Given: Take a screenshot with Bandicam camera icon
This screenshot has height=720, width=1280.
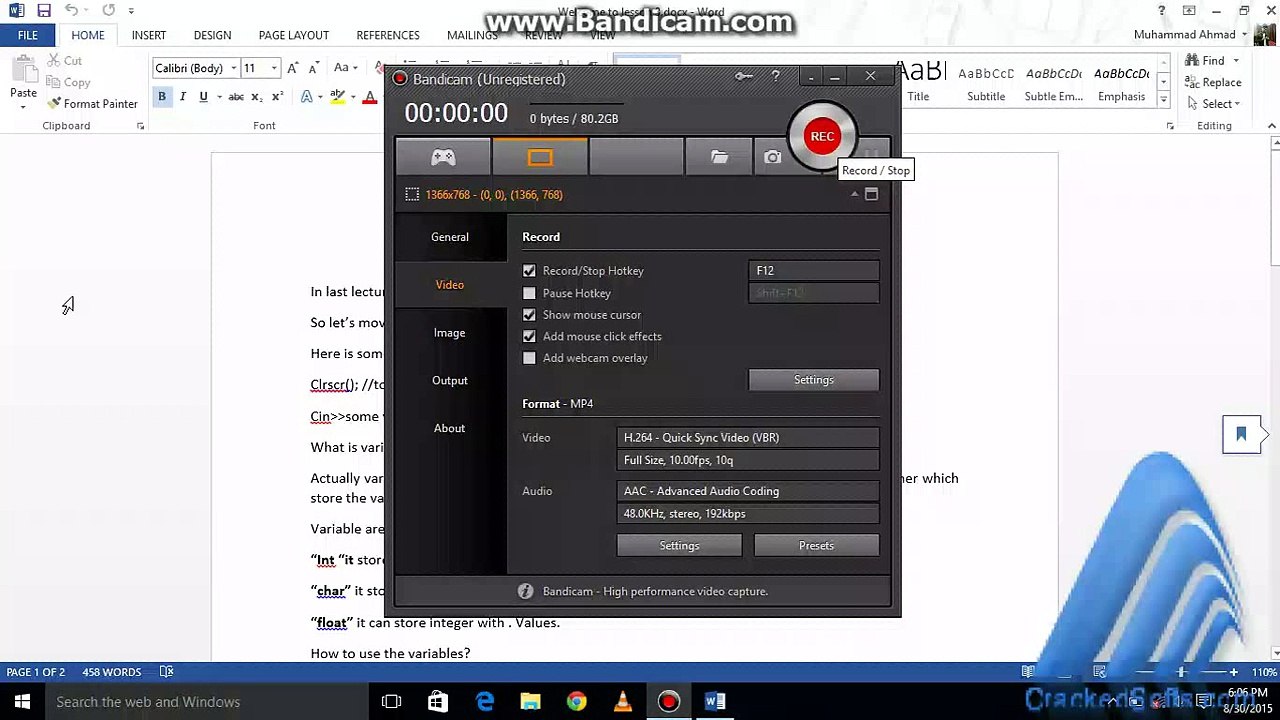Looking at the screenshot, I should (772, 157).
